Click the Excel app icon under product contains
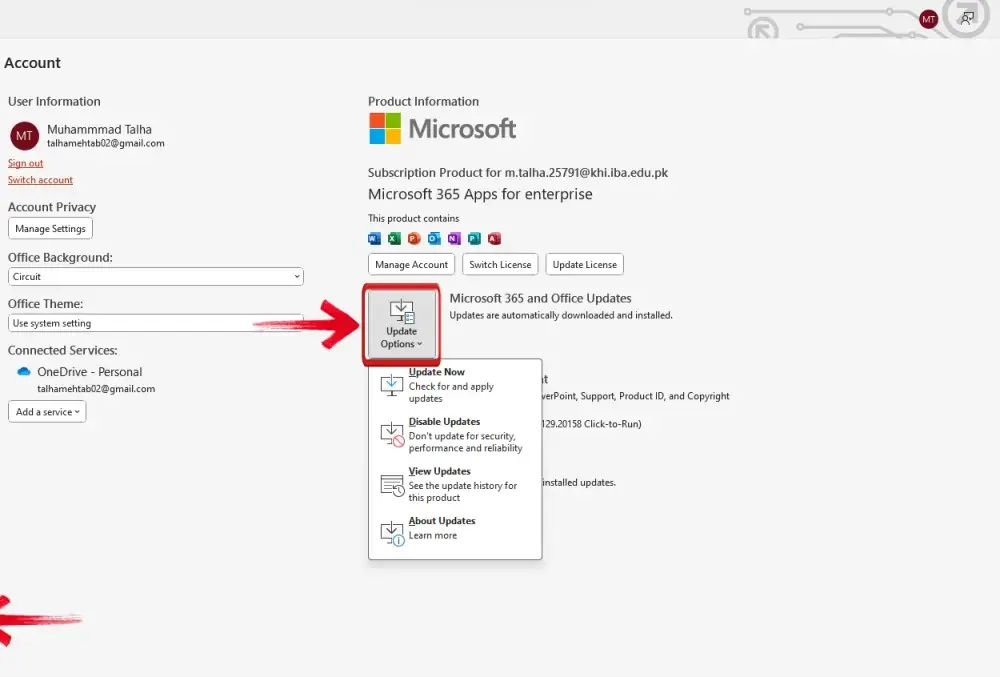 (x=394, y=238)
